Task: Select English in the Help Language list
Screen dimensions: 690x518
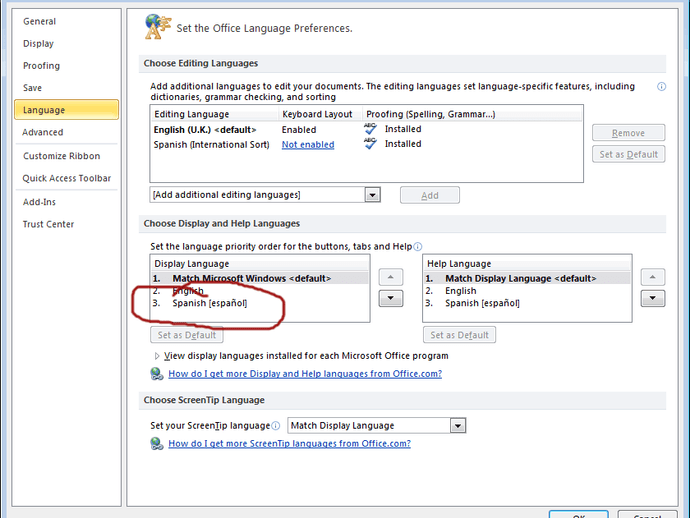Action: point(527,291)
